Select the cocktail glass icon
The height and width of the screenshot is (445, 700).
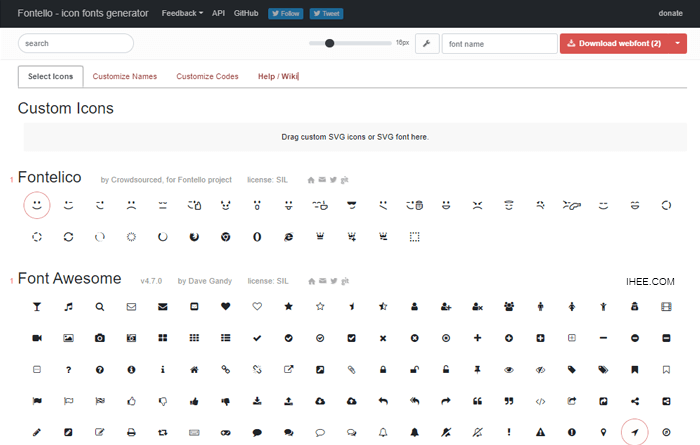click(37, 307)
